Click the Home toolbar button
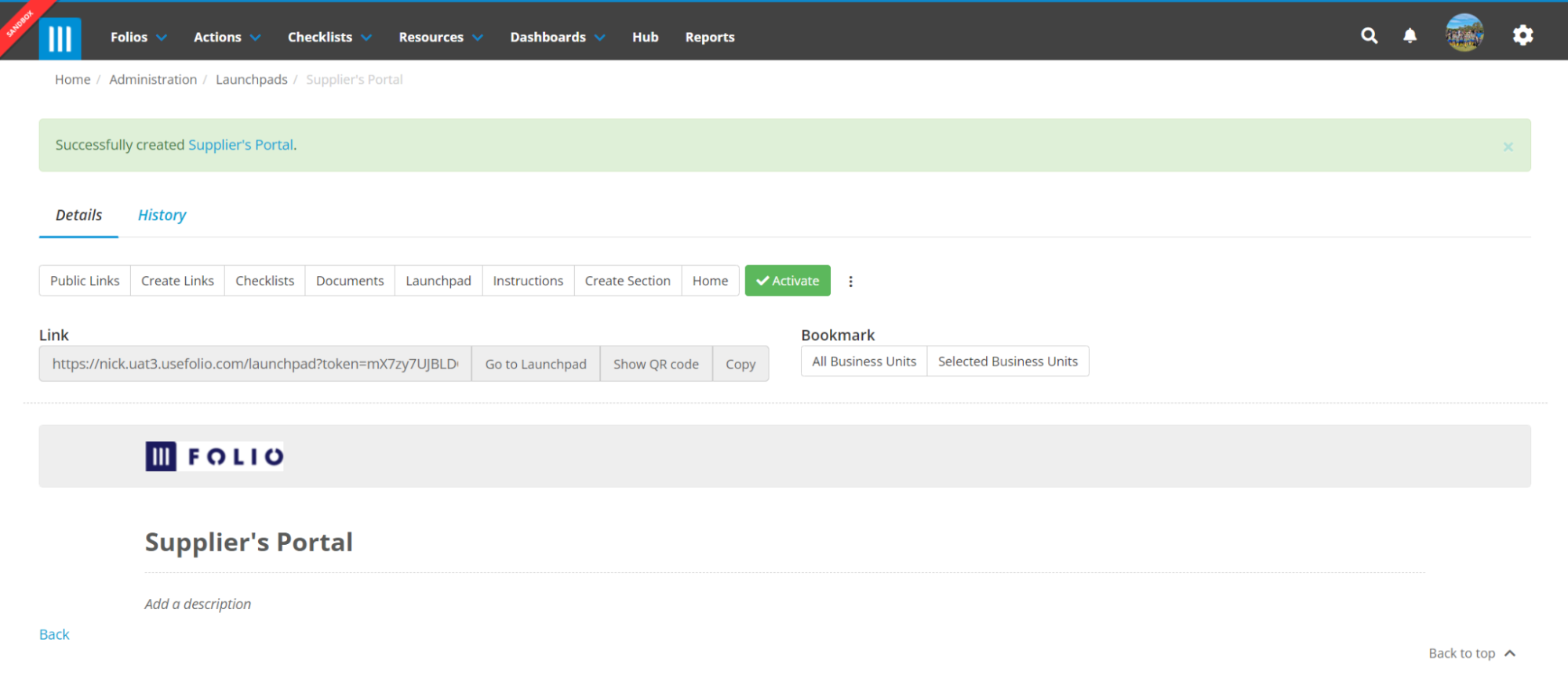The height and width of the screenshot is (675, 1568). (x=710, y=281)
